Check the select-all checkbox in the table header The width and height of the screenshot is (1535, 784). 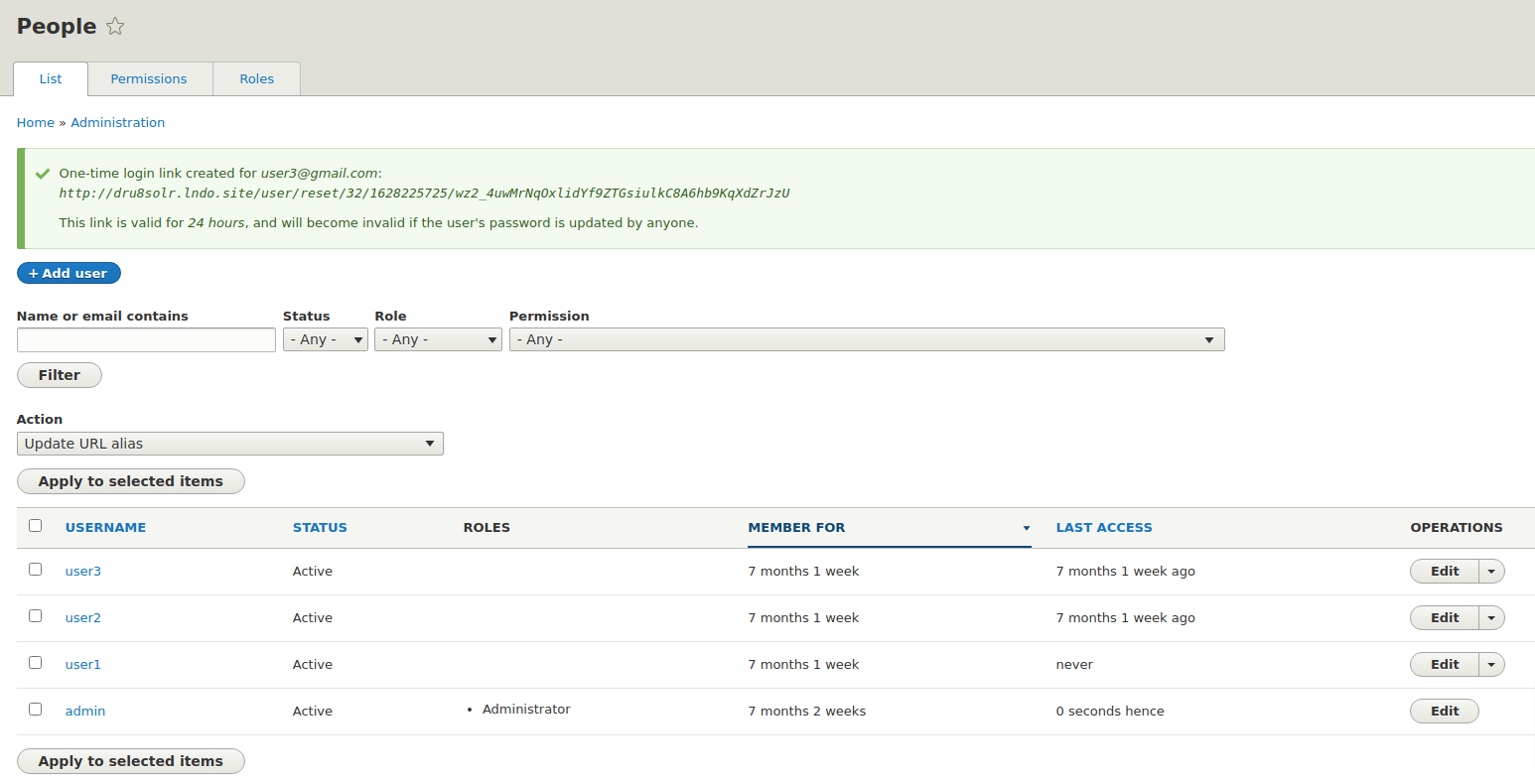click(x=36, y=525)
